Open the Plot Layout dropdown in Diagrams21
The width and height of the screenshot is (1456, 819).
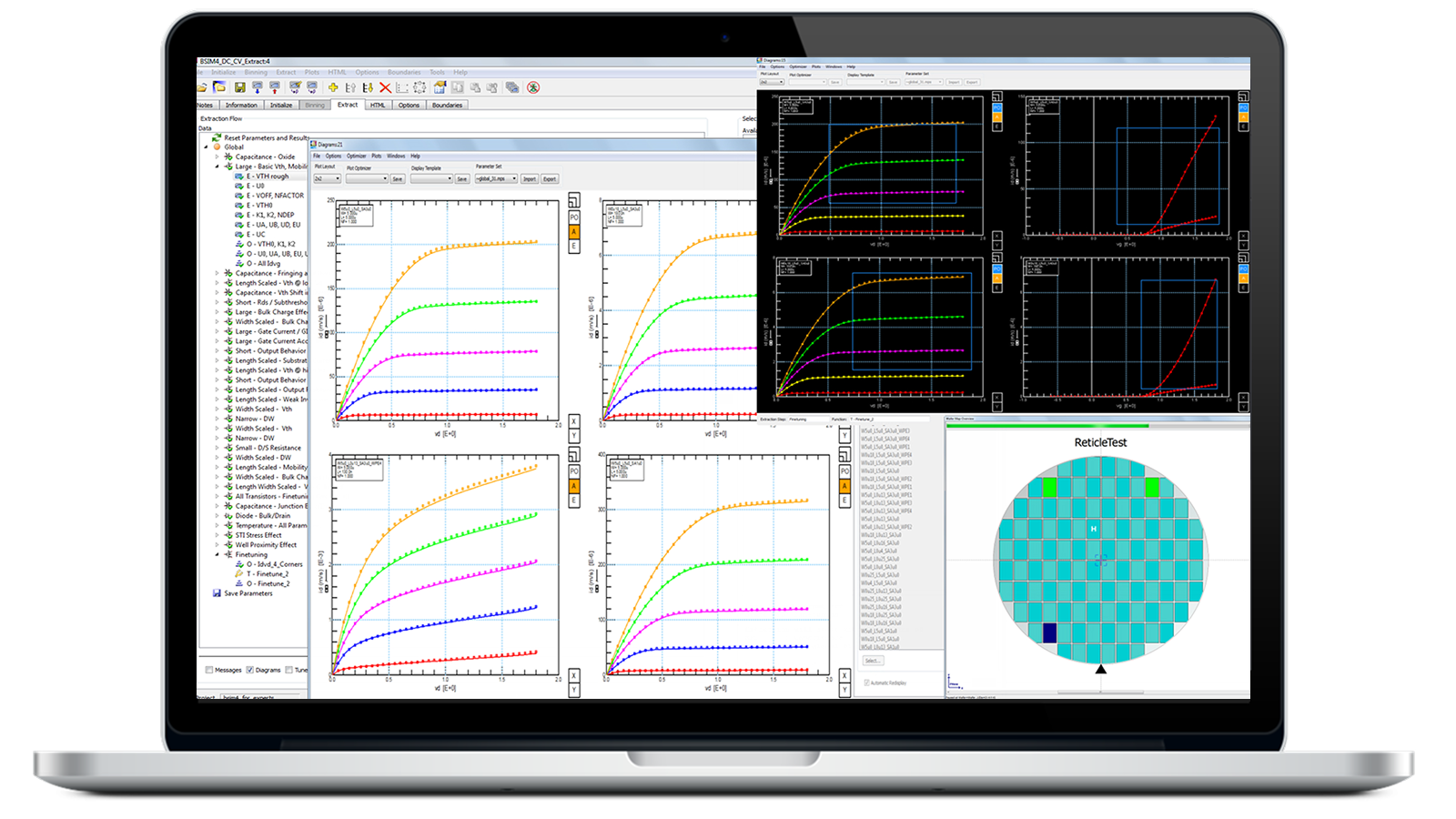point(328,178)
